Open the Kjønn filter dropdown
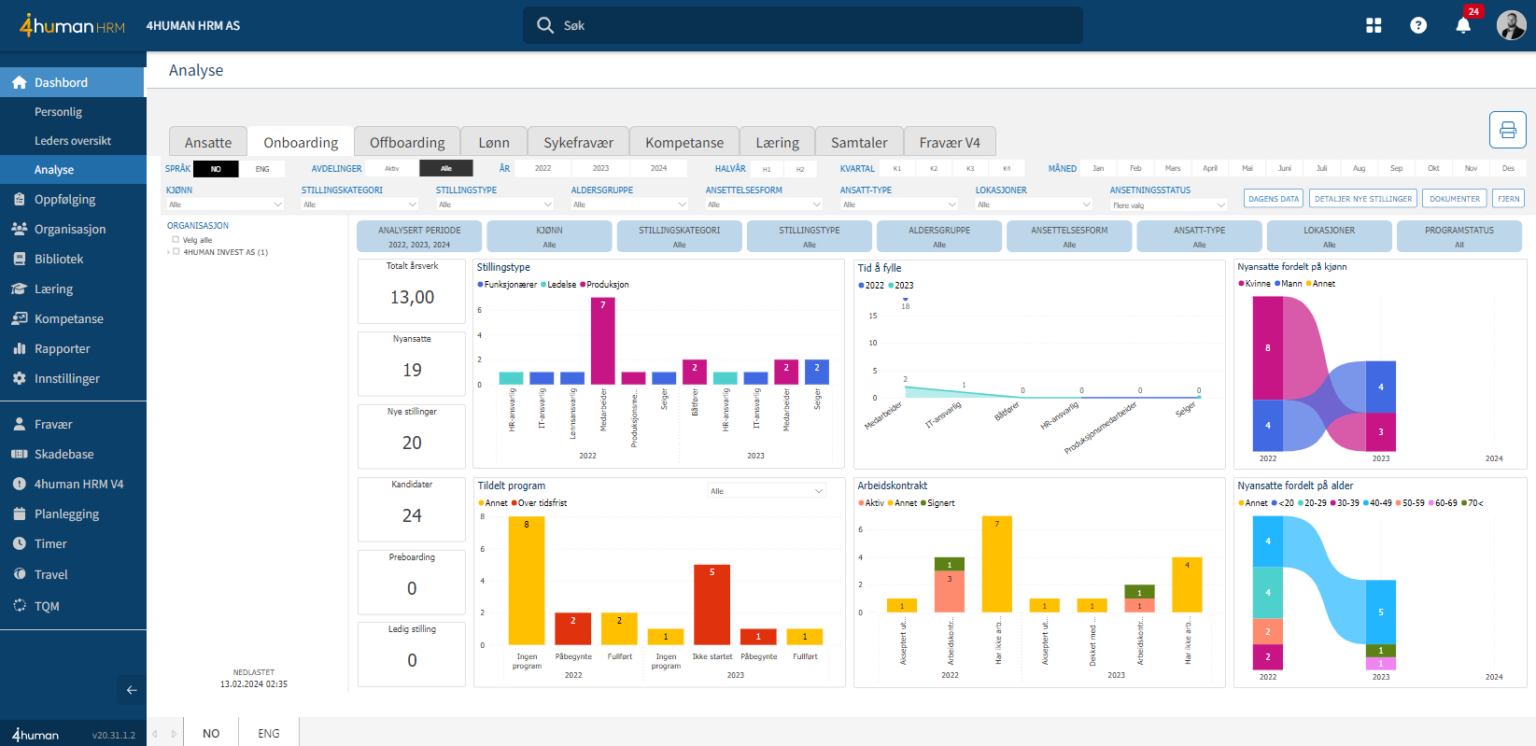 (226, 204)
